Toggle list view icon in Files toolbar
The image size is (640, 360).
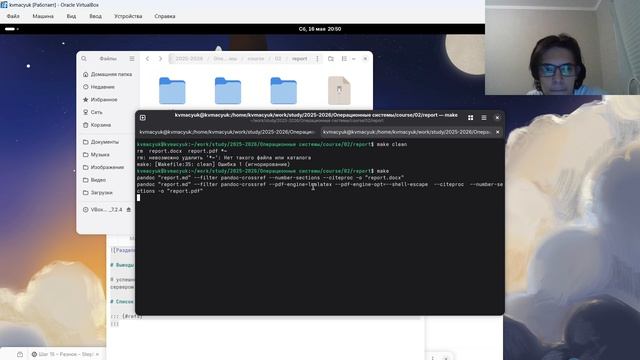click(344, 59)
